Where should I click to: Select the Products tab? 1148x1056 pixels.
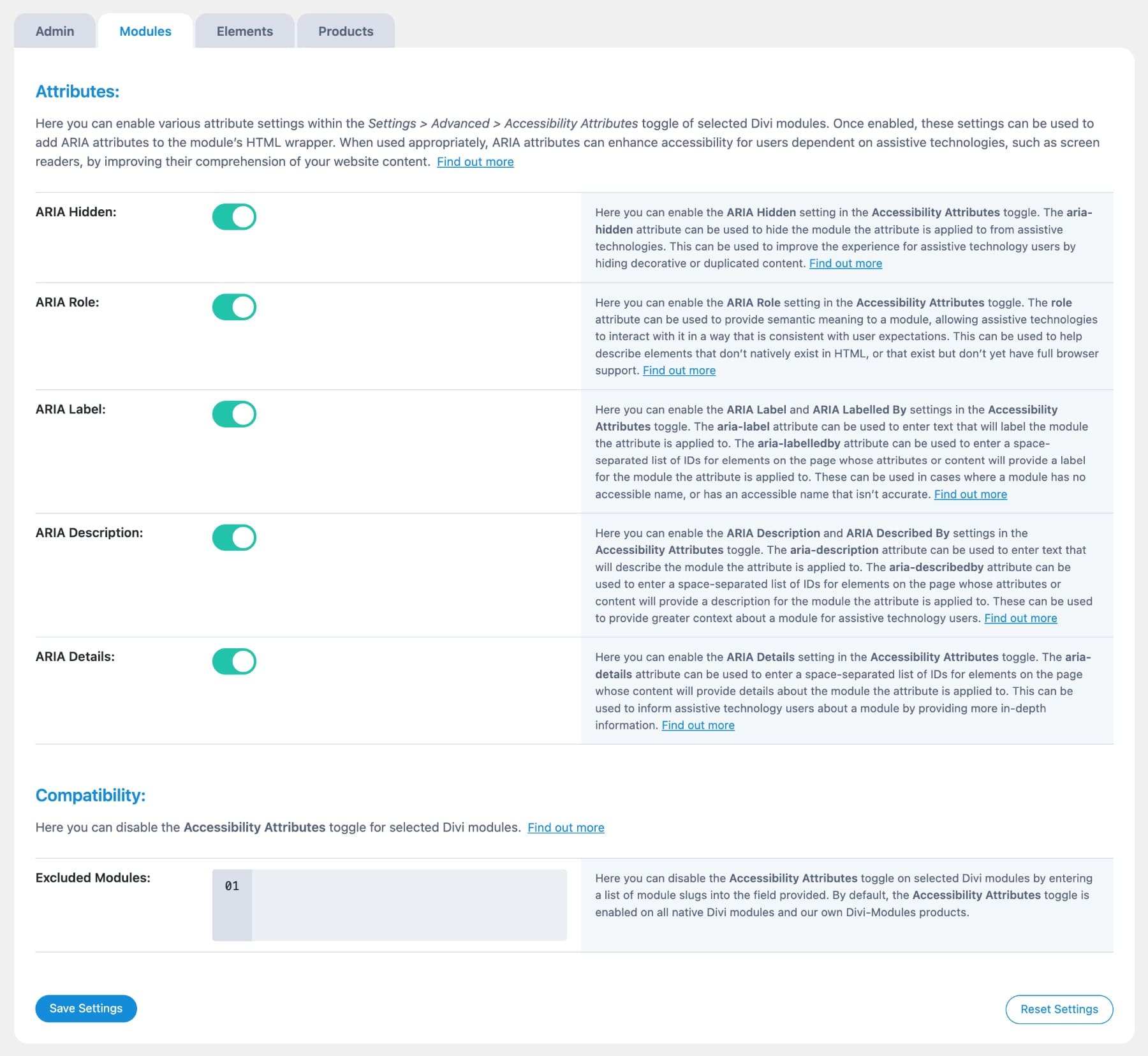pos(345,30)
